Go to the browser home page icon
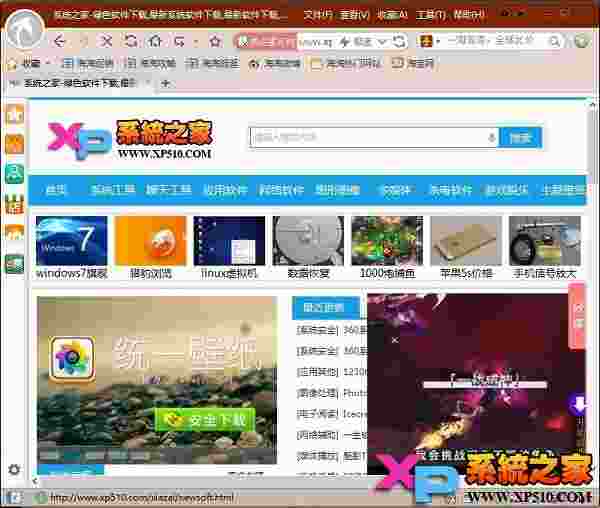Image resolution: width=600 pixels, height=508 pixels. point(155,41)
